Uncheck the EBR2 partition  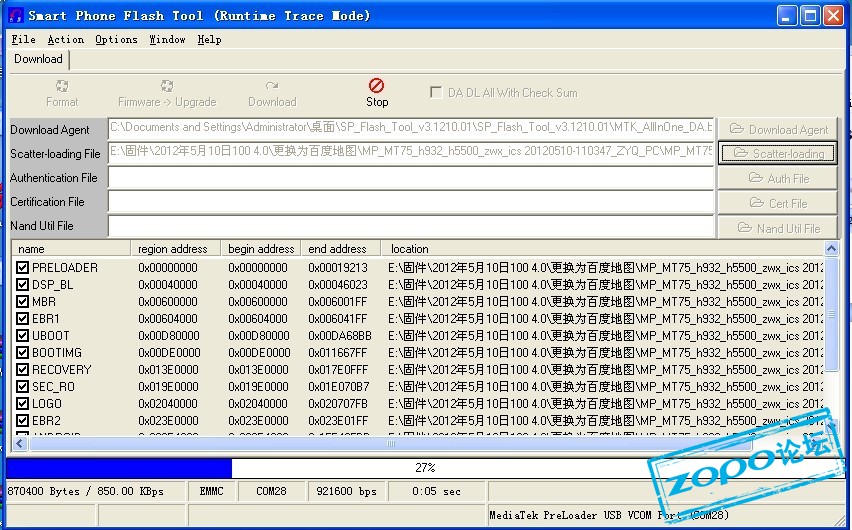22,421
